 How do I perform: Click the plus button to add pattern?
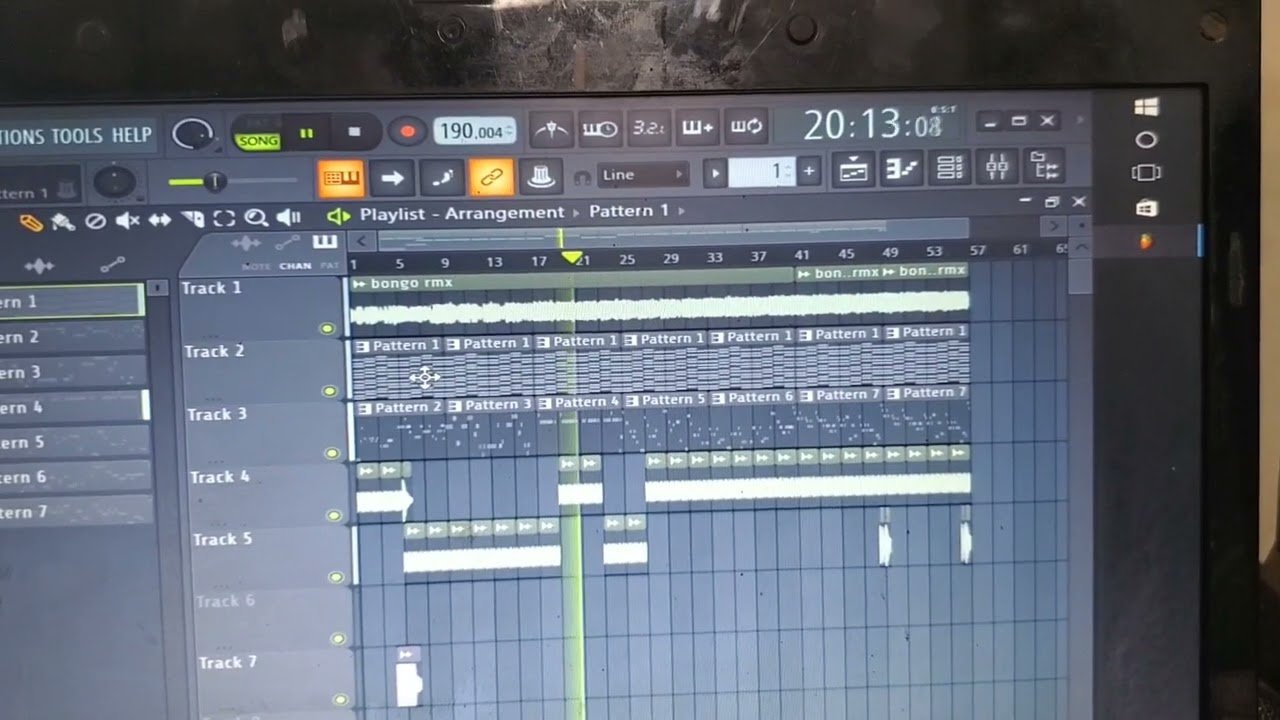coord(809,172)
